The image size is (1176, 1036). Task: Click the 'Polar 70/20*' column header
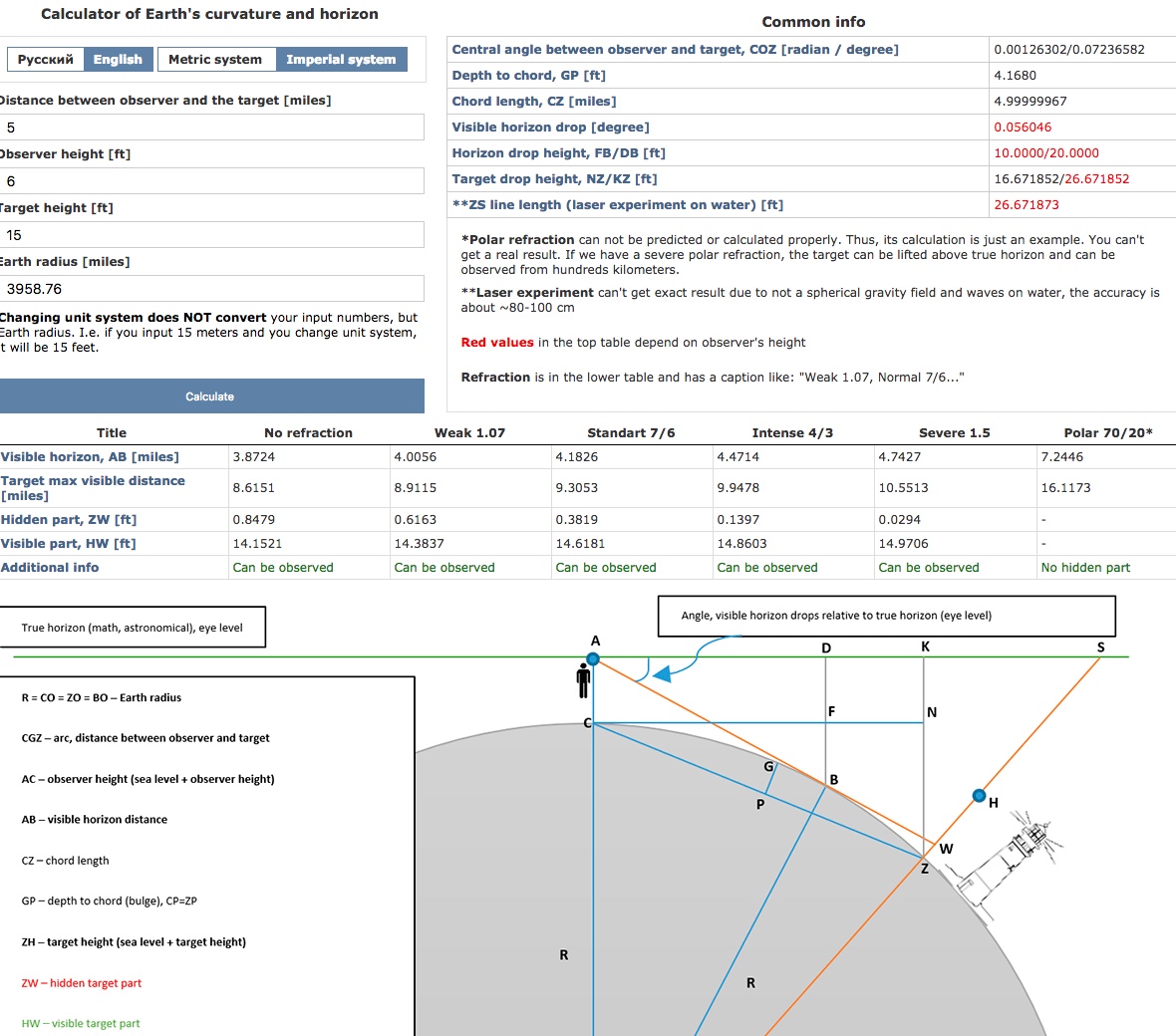coord(1107,433)
